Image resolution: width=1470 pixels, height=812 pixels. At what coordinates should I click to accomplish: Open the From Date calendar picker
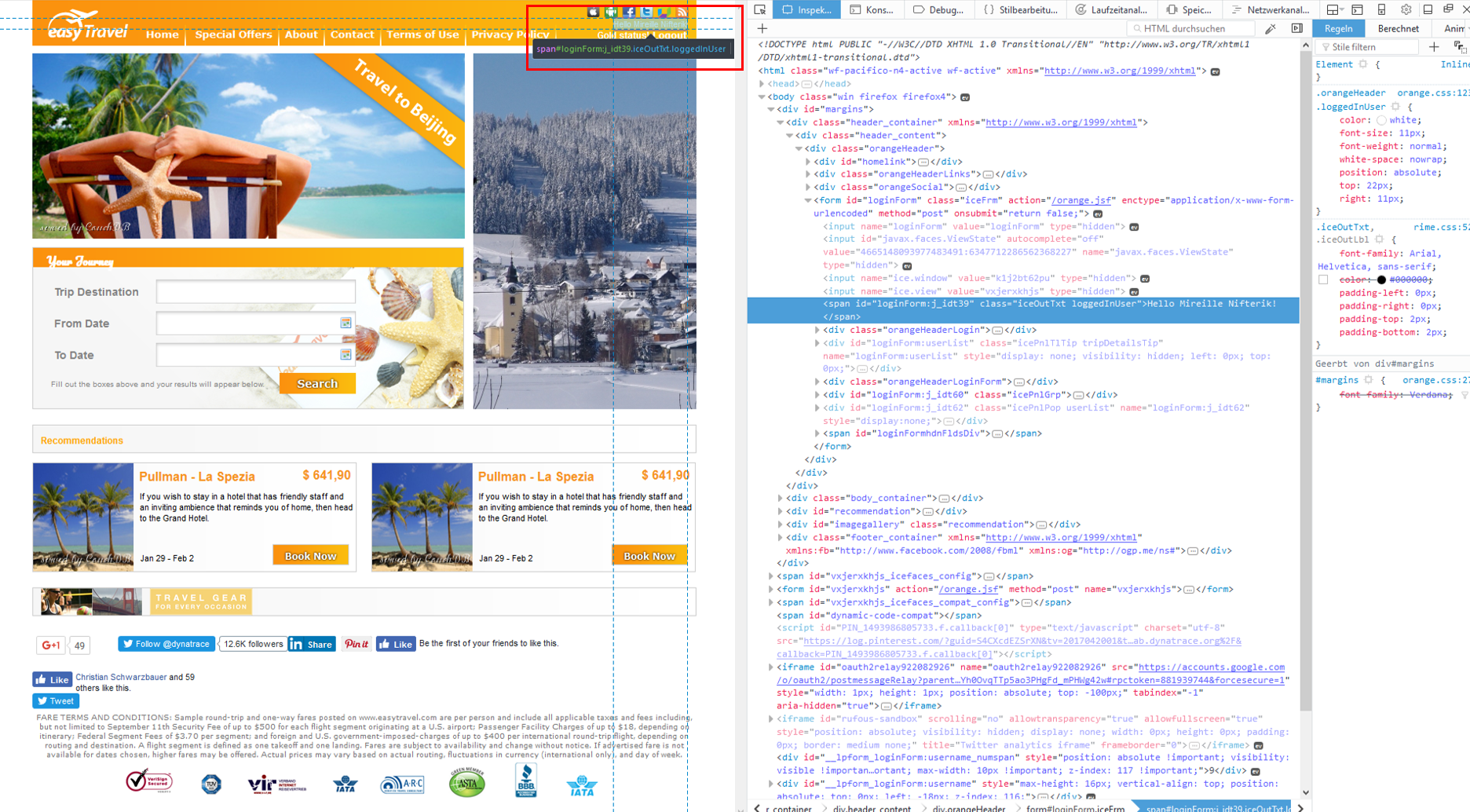pyautogui.click(x=346, y=323)
